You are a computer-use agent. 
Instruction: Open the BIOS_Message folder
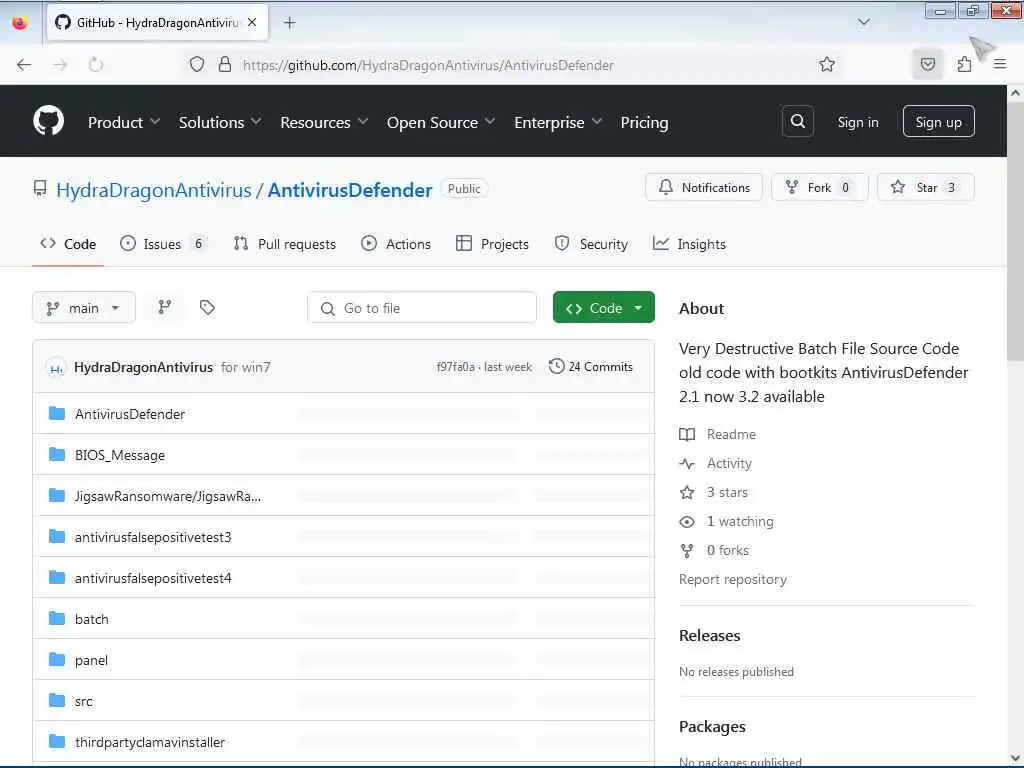pyautogui.click(x=120, y=455)
